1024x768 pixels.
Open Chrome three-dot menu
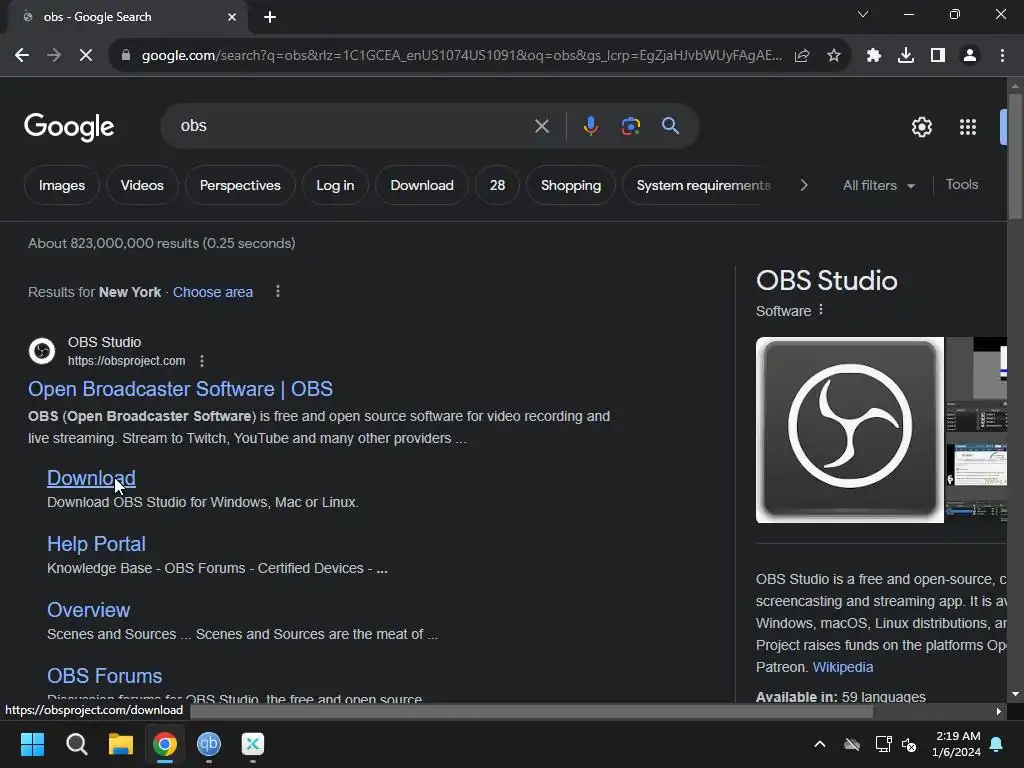click(x=1002, y=56)
